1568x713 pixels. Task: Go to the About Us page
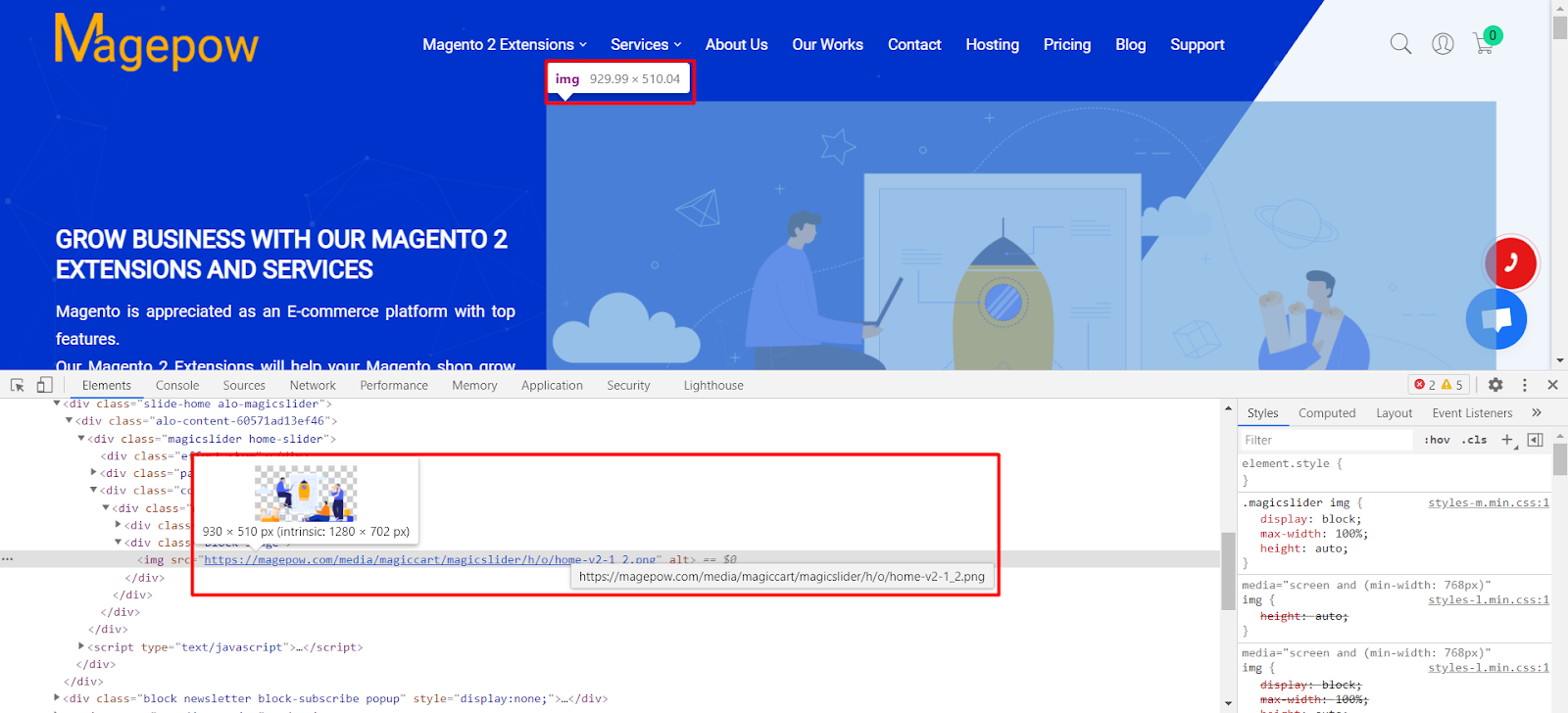pyautogui.click(x=737, y=45)
